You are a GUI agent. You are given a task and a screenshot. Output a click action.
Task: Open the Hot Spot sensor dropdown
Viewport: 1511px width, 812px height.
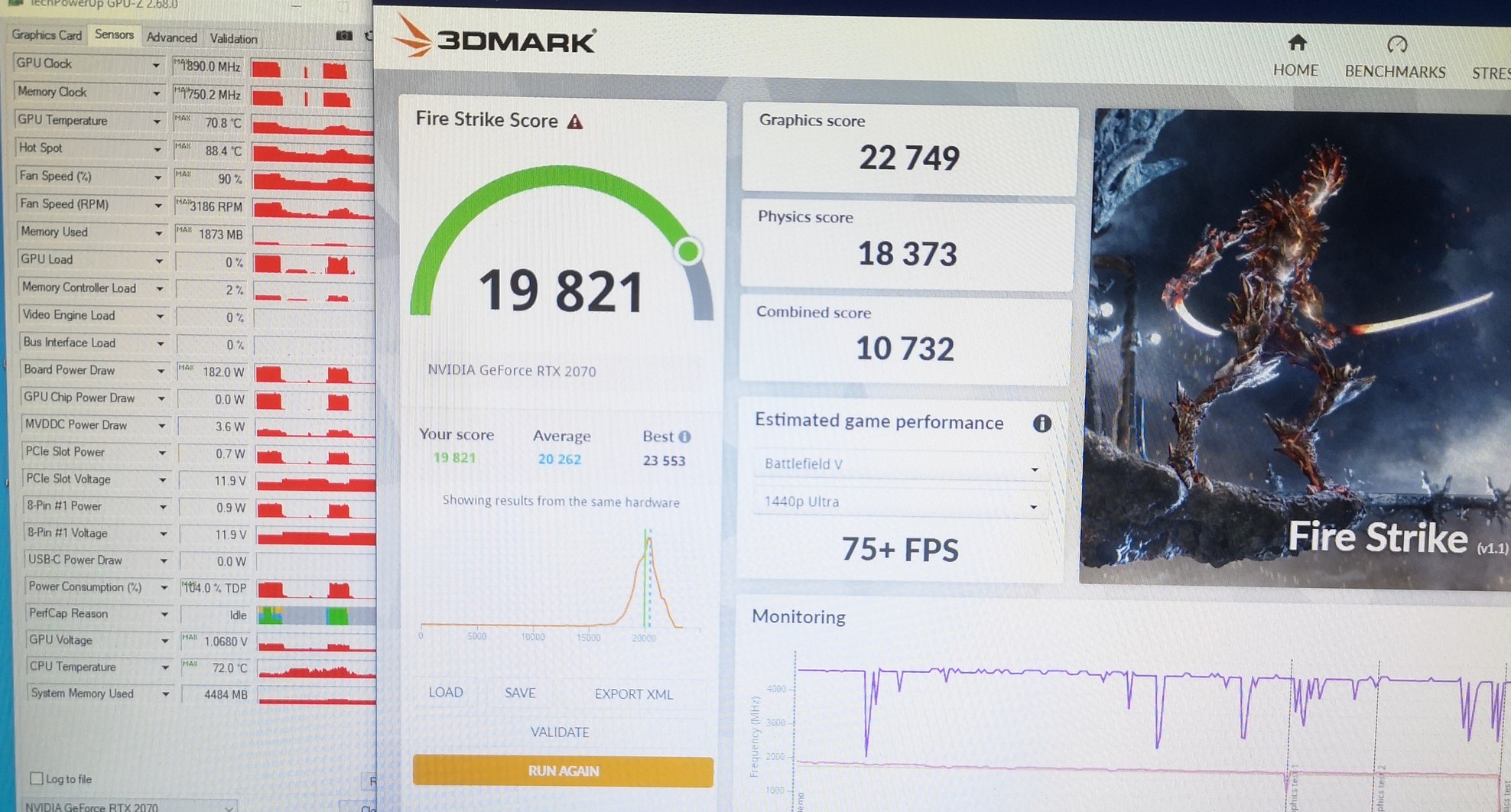click(x=158, y=150)
